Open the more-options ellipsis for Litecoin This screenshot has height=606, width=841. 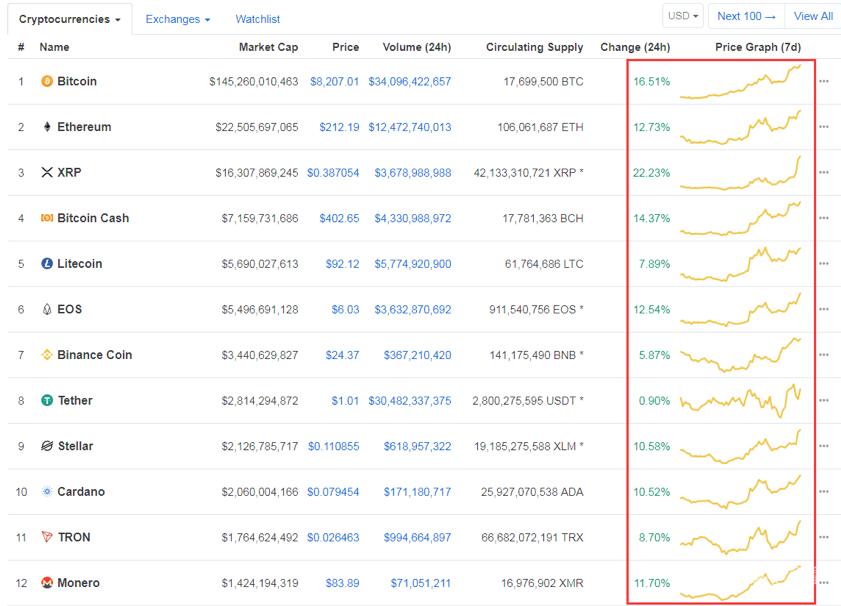824,263
